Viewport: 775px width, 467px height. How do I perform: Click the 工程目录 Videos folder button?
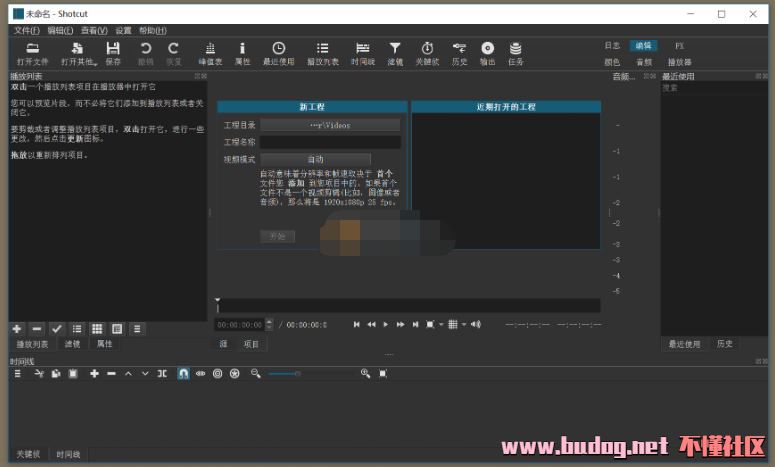click(x=330, y=125)
